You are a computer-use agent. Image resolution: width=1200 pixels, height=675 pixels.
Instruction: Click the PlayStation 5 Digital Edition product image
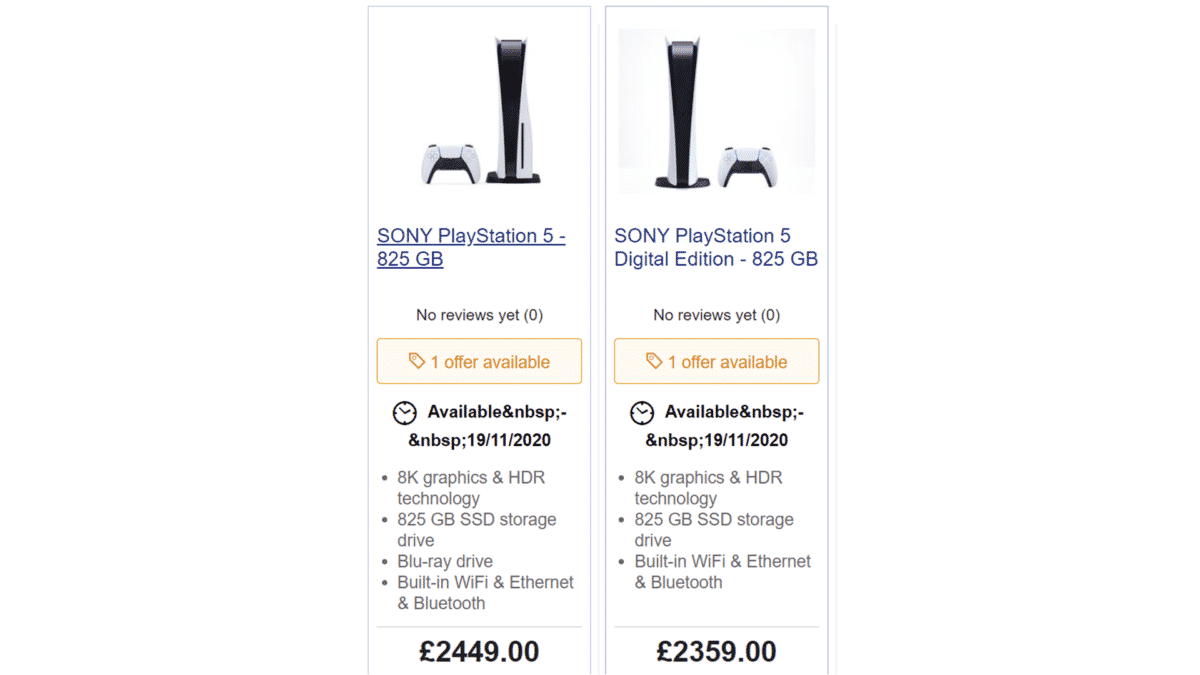coord(715,110)
